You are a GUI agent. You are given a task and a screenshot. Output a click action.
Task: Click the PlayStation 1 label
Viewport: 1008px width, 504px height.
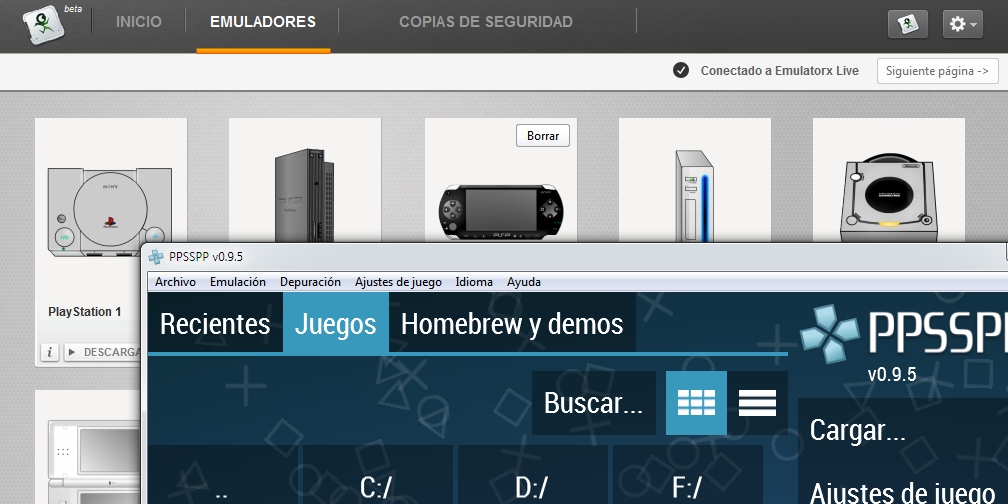[x=85, y=312]
